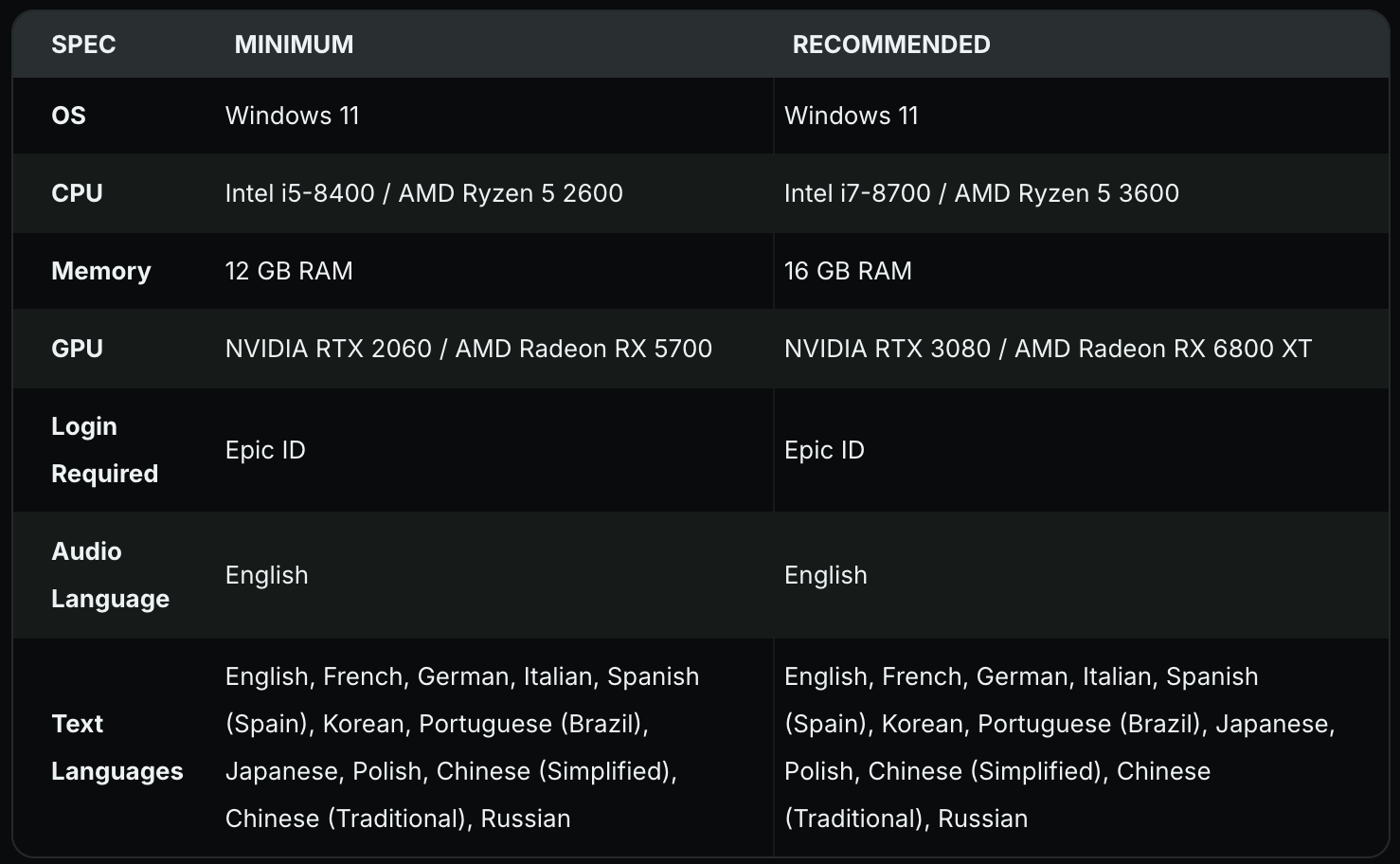Click the Audio Language row label

[x=110, y=575]
